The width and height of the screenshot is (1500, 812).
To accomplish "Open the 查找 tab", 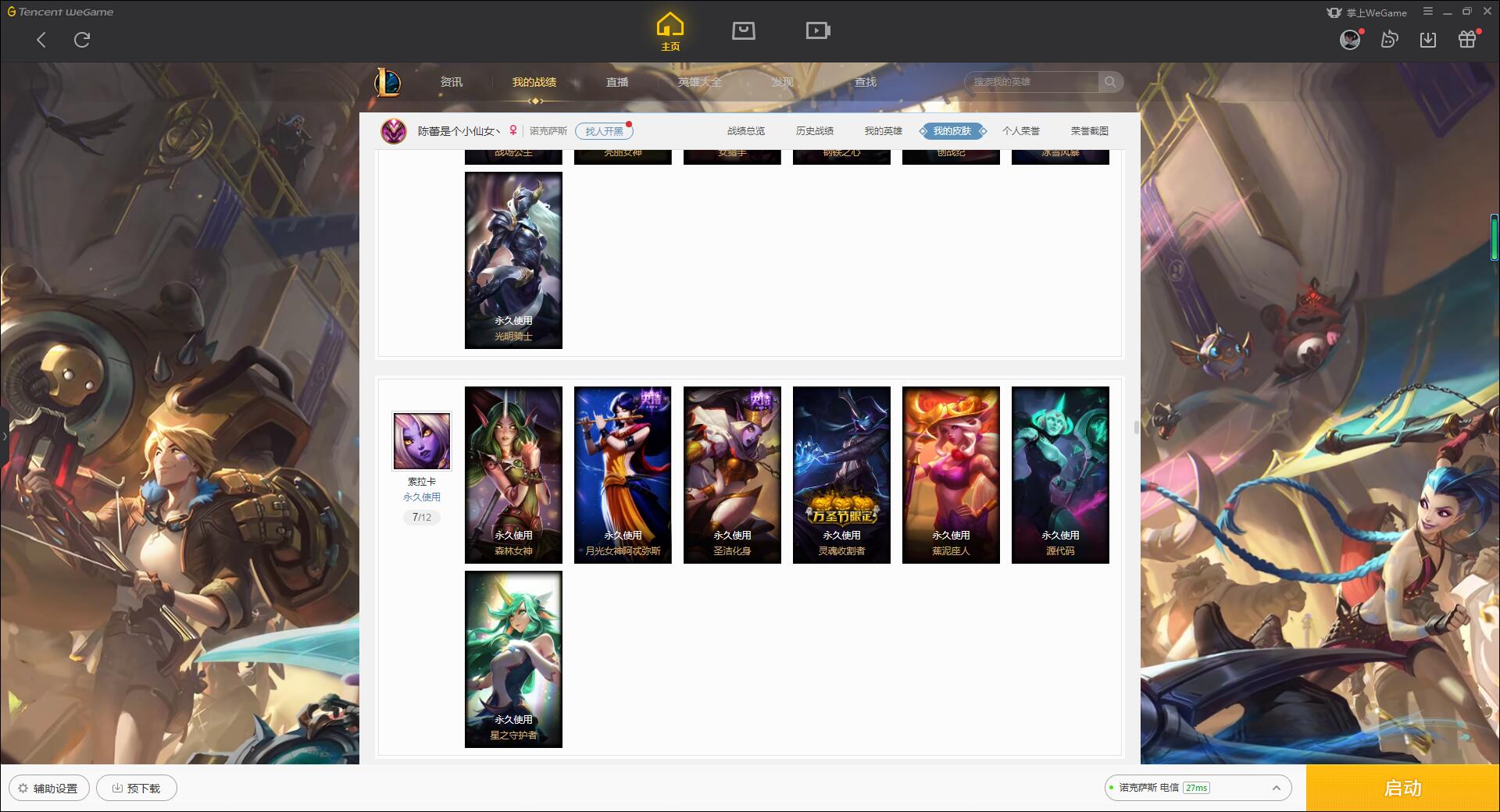I will click(x=865, y=82).
